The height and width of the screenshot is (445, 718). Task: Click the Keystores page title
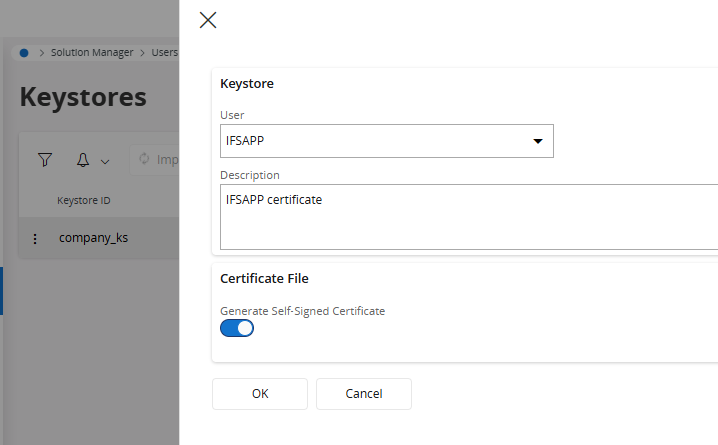coord(83,97)
